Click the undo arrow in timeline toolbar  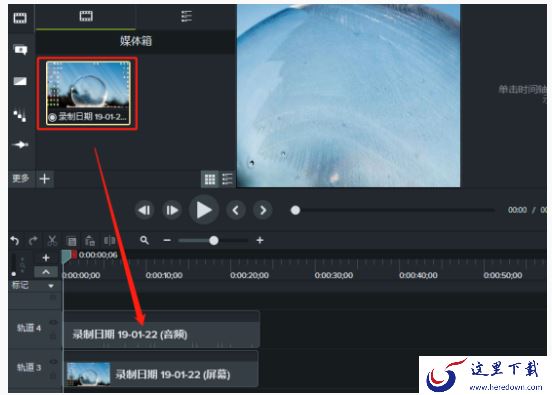tap(15, 241)
